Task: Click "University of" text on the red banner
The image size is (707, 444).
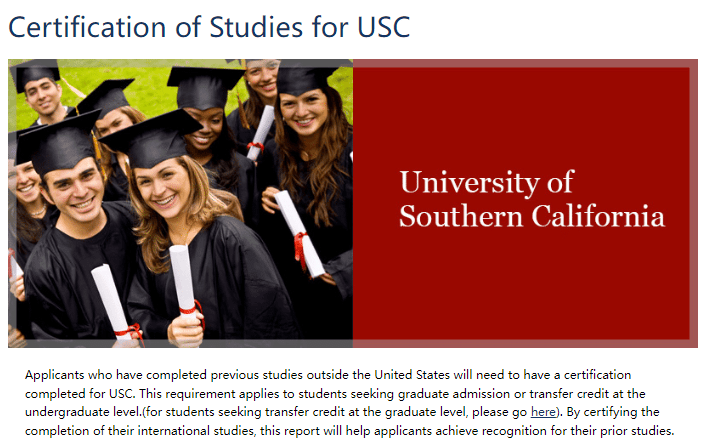Action: (486, 183)
